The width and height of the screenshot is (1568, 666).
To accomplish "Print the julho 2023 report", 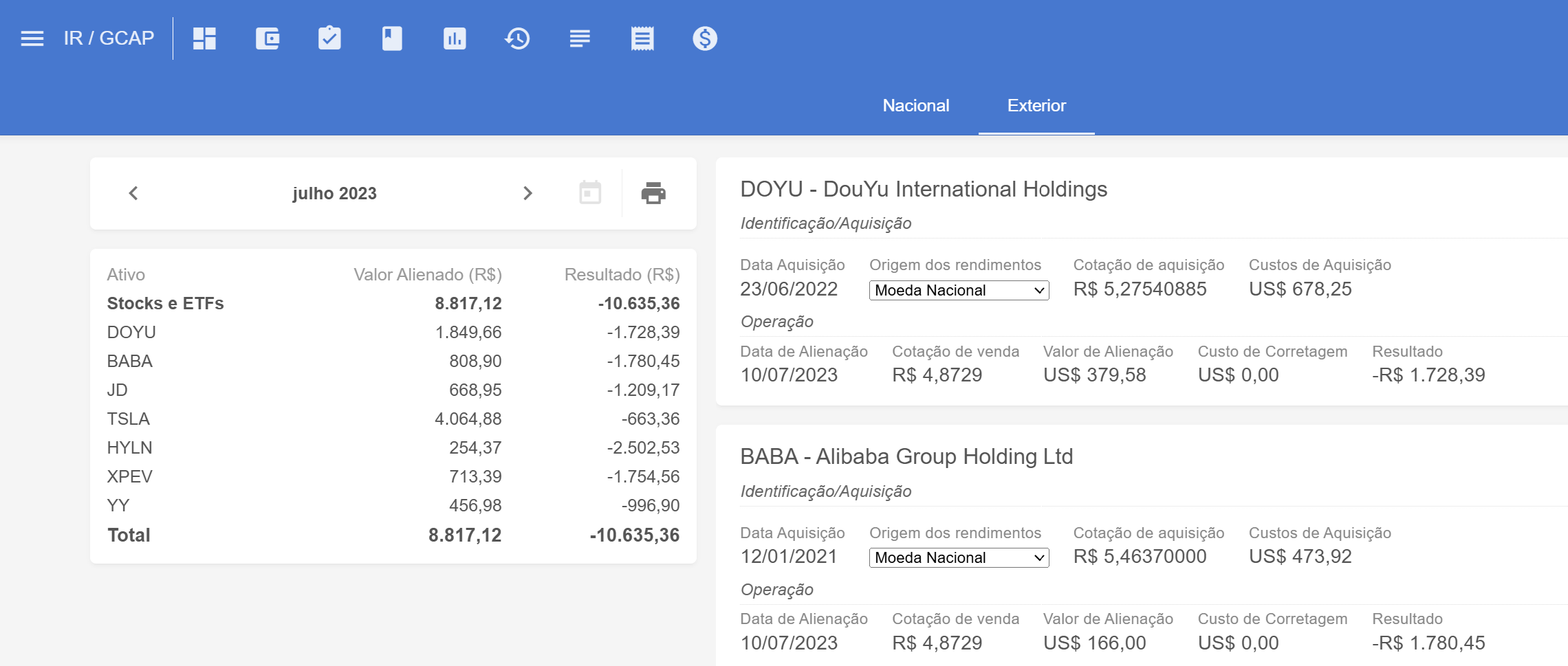I will tap(653, 193).
